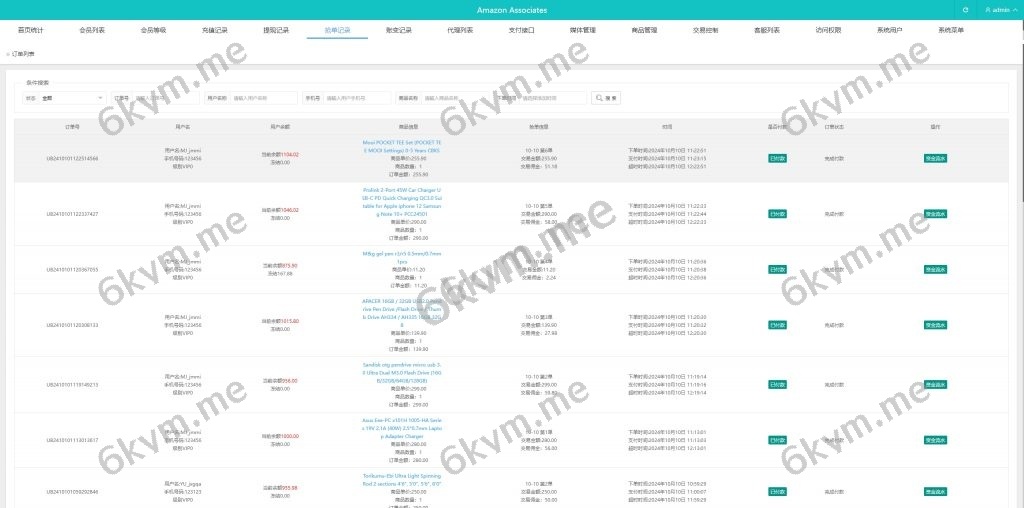Switch to the 首页统计 tab
Screen dimensions: 1024x508
(31, 31)
